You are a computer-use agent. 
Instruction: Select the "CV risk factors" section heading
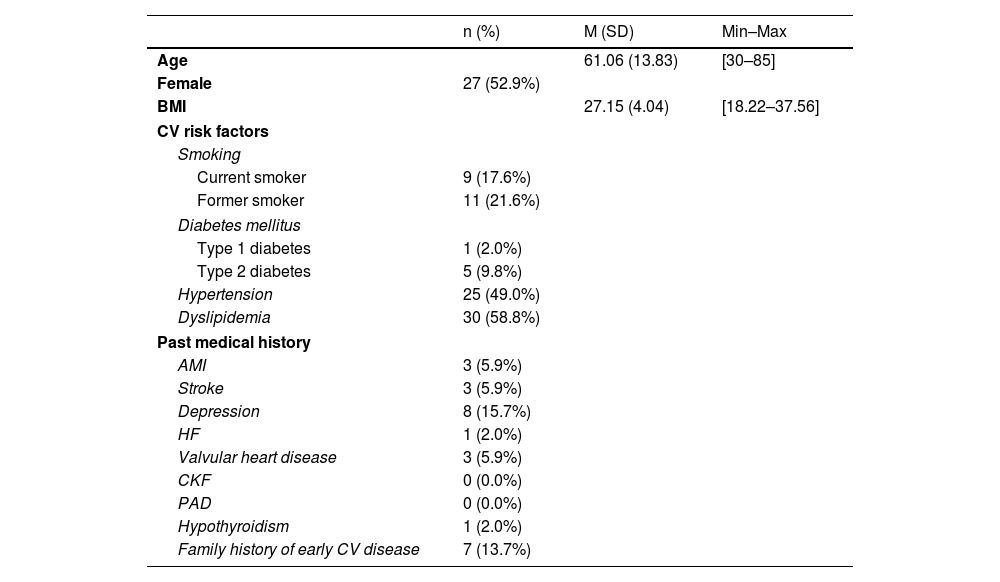[212, 131]
